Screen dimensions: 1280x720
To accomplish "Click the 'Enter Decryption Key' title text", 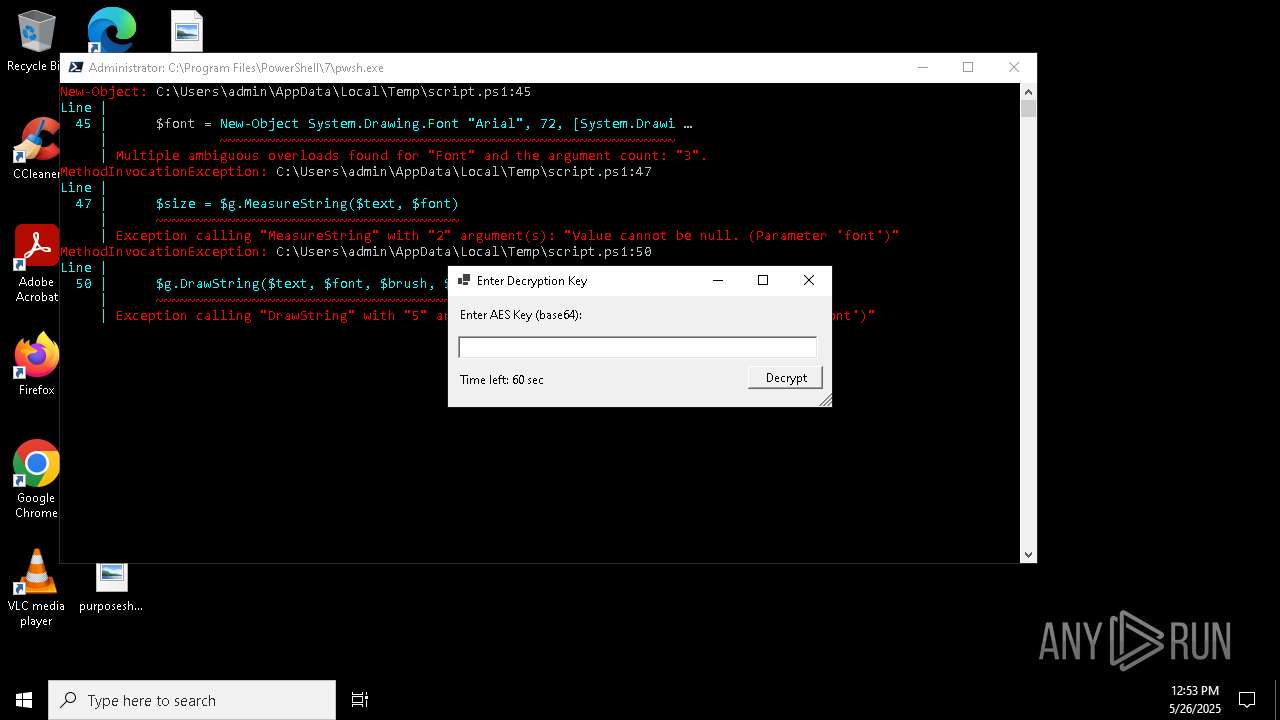I will 532,281.
